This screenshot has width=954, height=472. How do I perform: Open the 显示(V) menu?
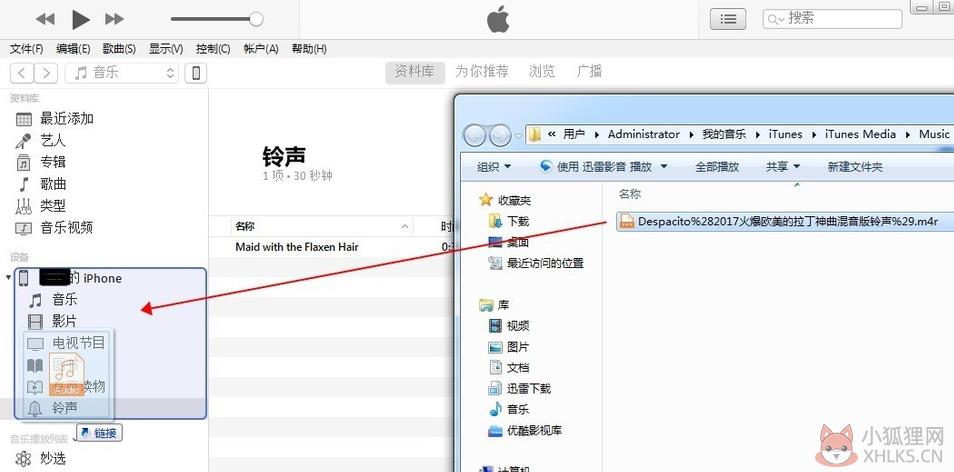click(x=166, y=49)
